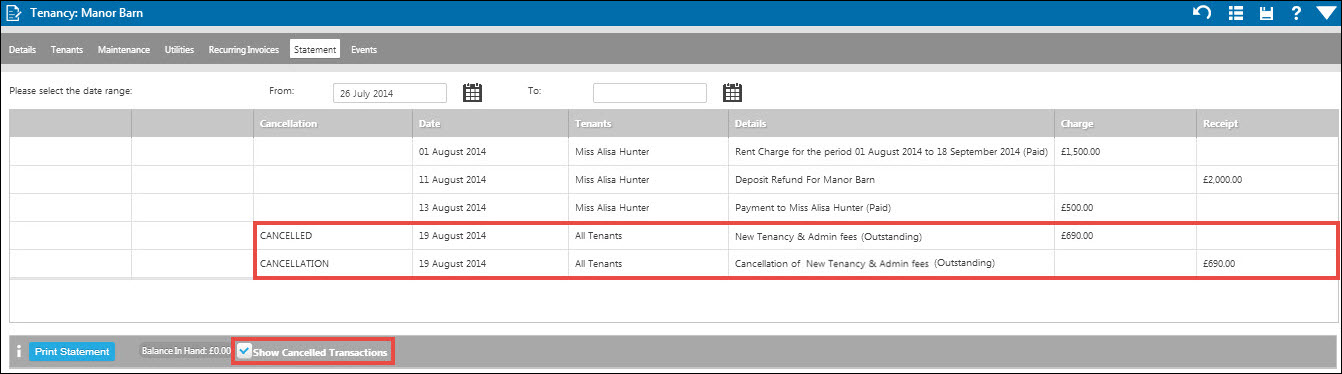Select the Statement tab
The height and width of the screenshot is (374, 1342).
[x=315, y=49]
